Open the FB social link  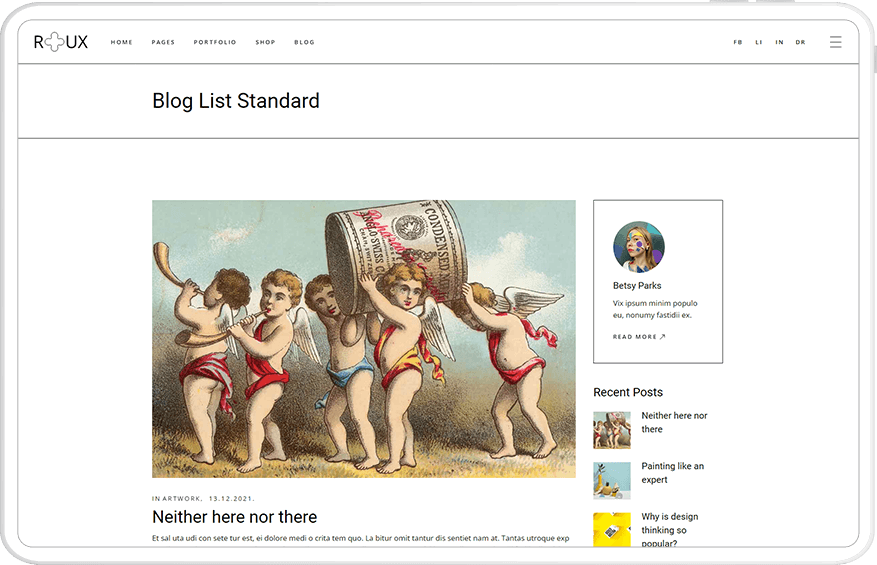738,42
